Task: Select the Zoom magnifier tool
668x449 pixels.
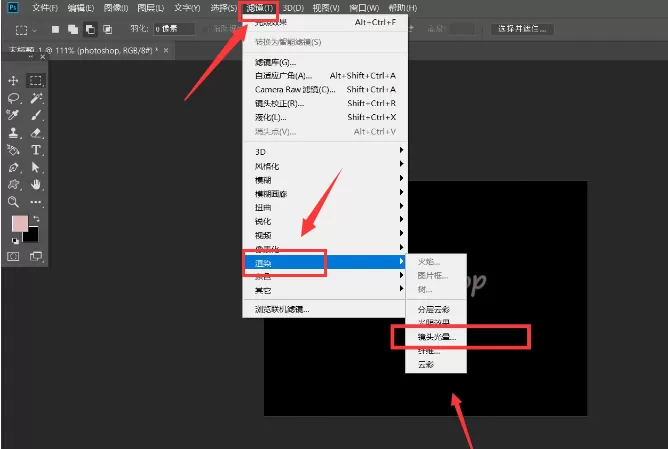Action: point(13,202)
